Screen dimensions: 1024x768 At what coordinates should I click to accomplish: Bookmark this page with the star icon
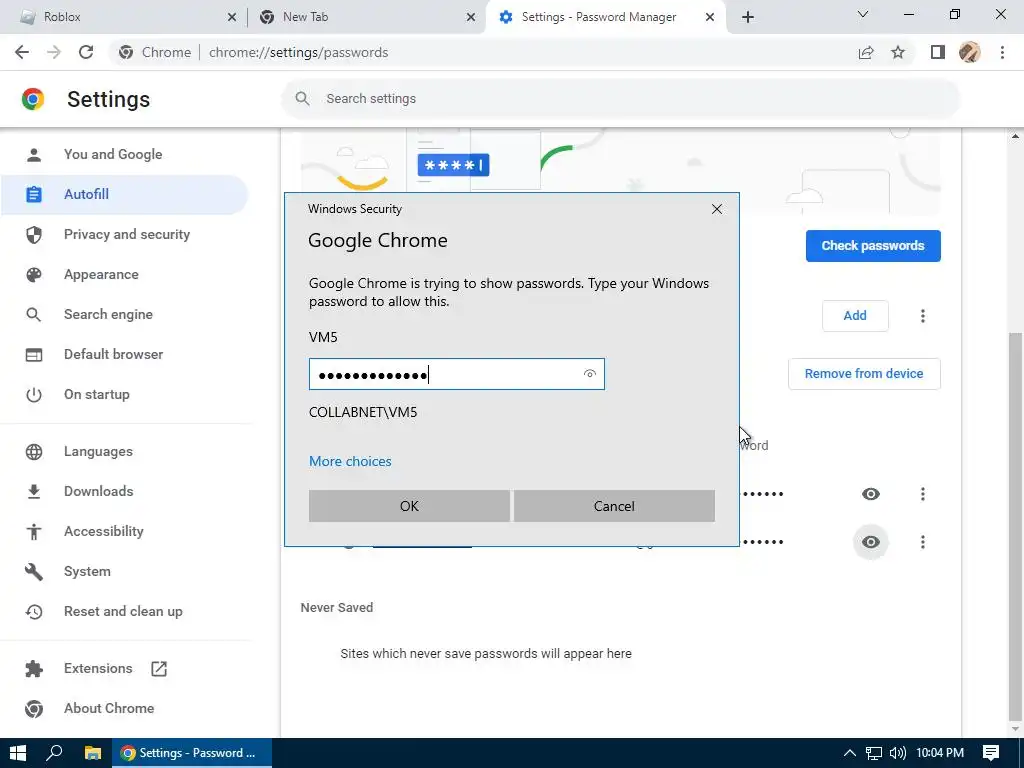click(898, 52)
